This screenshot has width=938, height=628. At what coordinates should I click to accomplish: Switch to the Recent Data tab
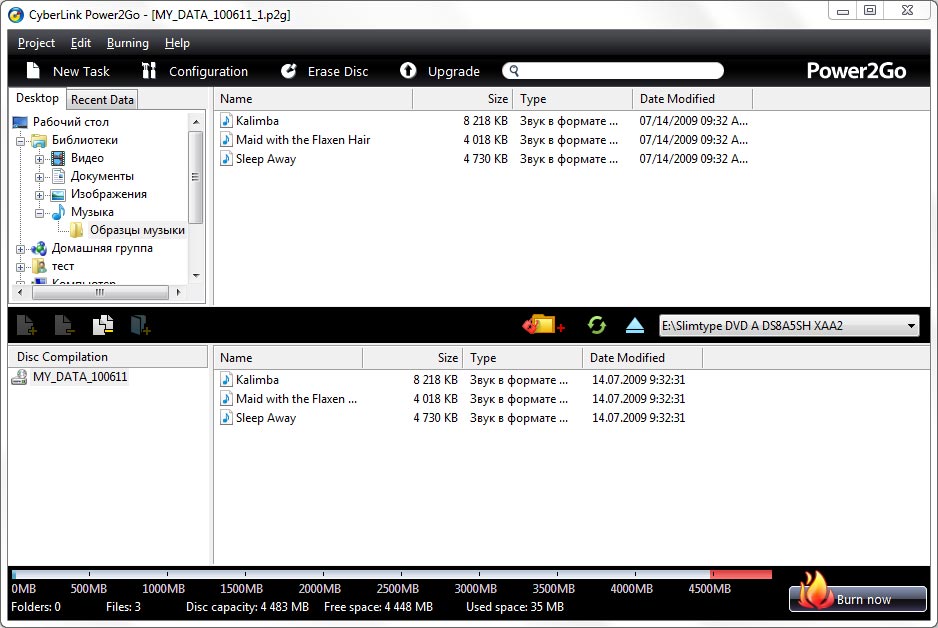[x=102, y=100]
